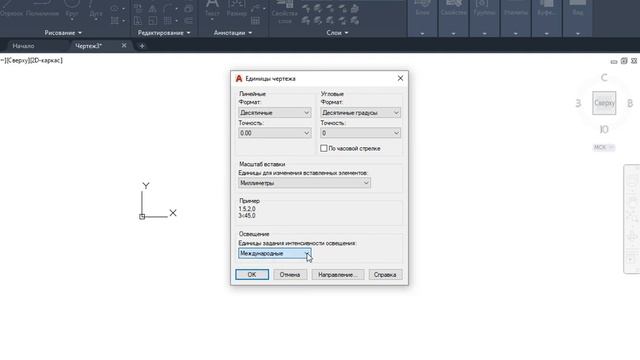The width and height of the screenshot is (640, 360).
Task: Switch to the Чертеж3 drawing tab
Action: 89,46
